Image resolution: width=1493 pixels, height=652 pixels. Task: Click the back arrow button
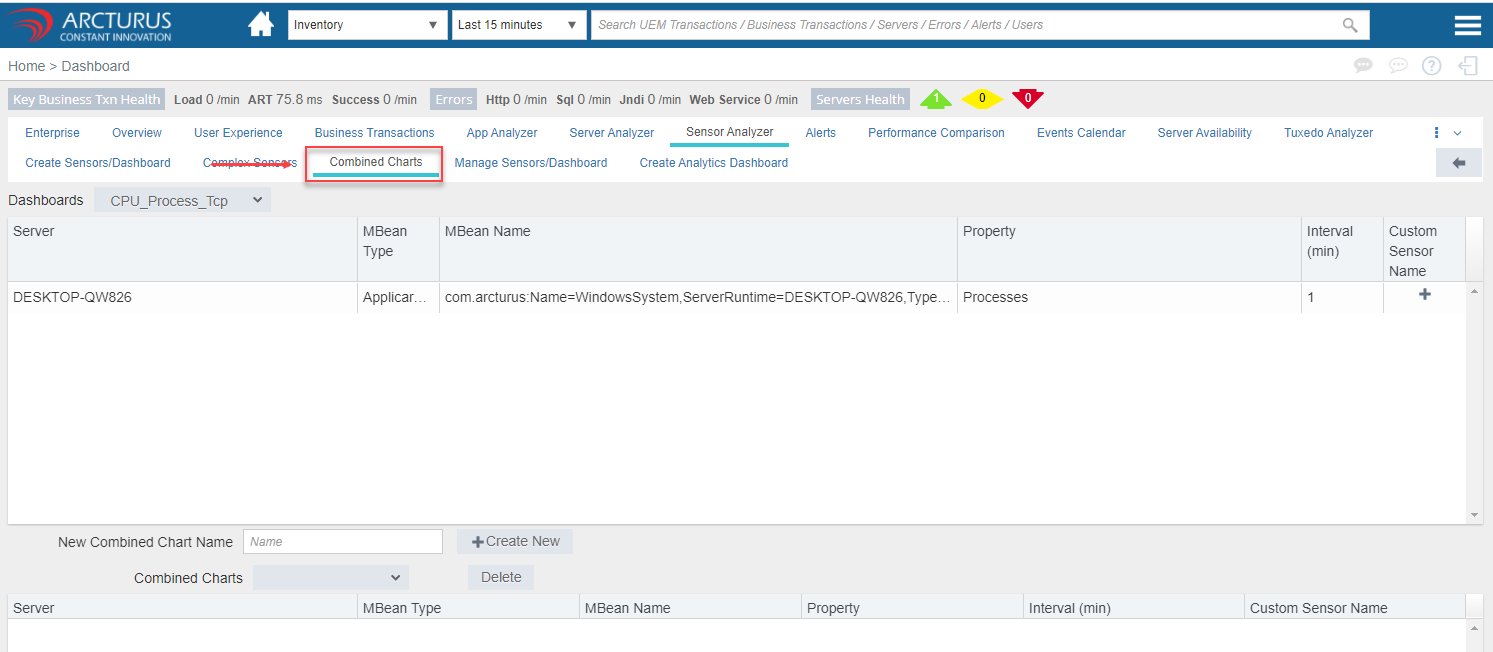(1458, 163)
